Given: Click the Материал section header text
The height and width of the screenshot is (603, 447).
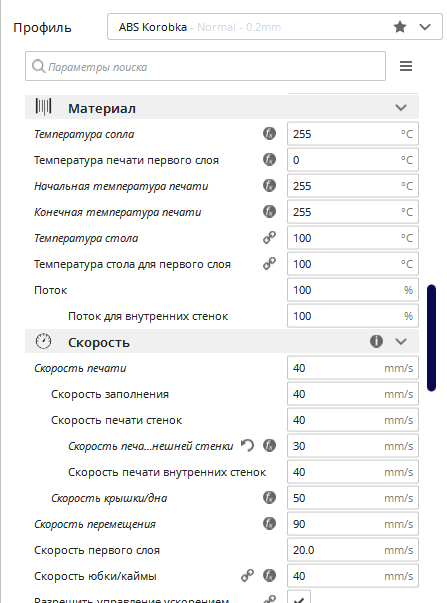Looking at the screenshot, I should pyautogui.click(x=102, y=108).
